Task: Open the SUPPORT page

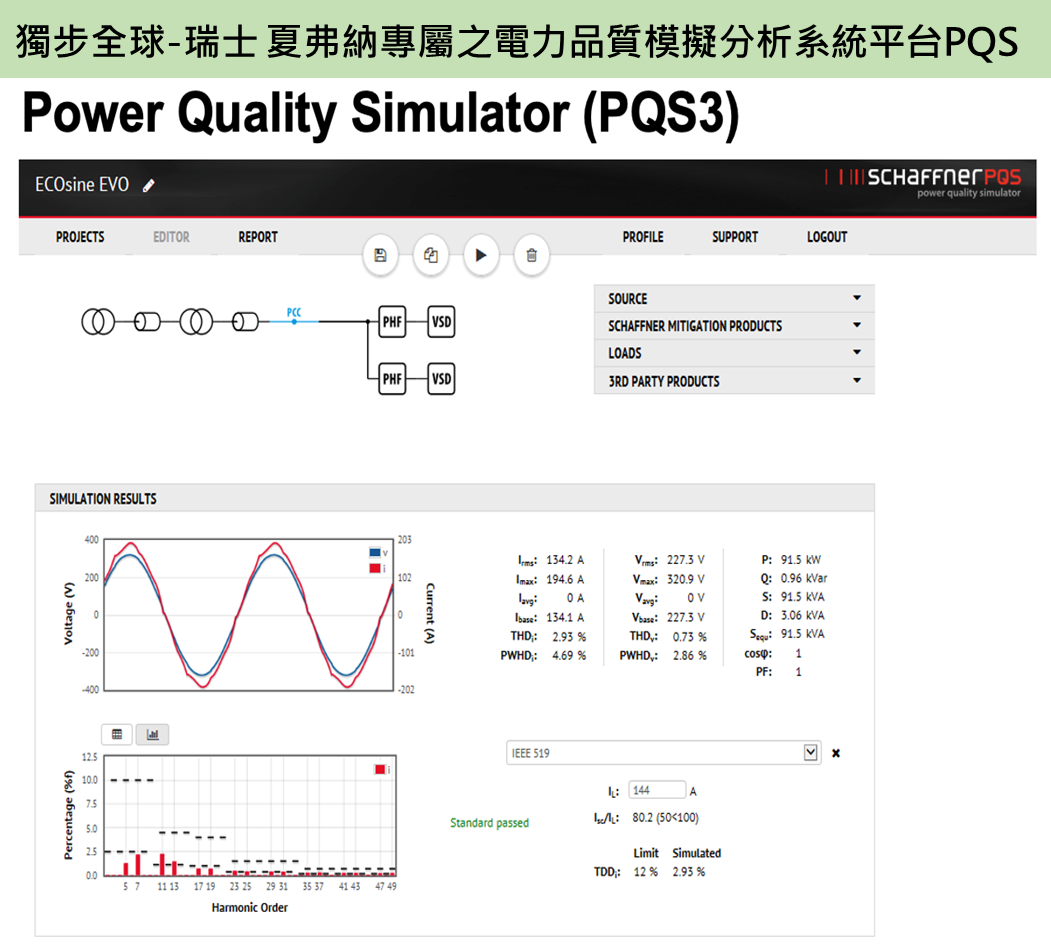Action: pos(735,237)
